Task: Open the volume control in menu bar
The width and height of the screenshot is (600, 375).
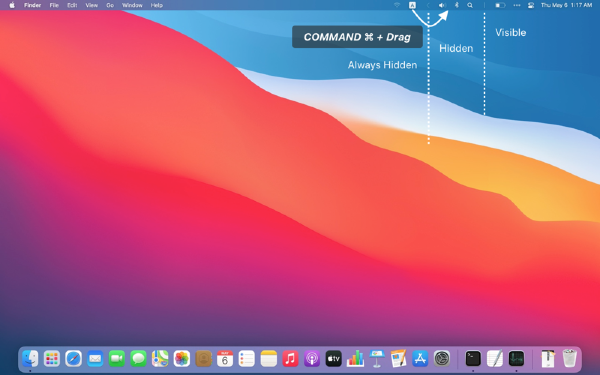Action: pyautogui.click(x=442, y=5)
